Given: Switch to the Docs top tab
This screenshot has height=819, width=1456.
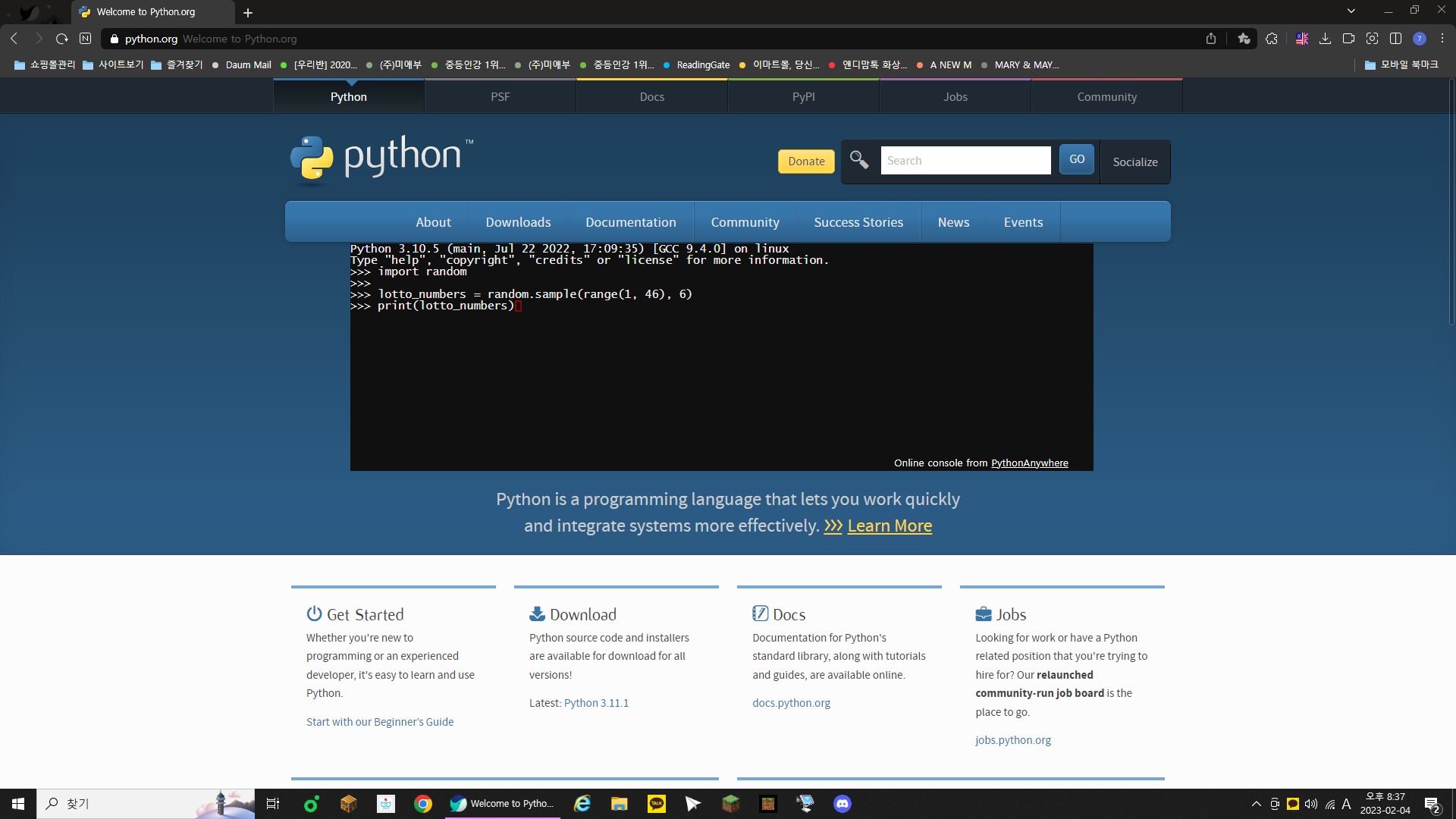Looking at the screenshot, I should 652,97.
